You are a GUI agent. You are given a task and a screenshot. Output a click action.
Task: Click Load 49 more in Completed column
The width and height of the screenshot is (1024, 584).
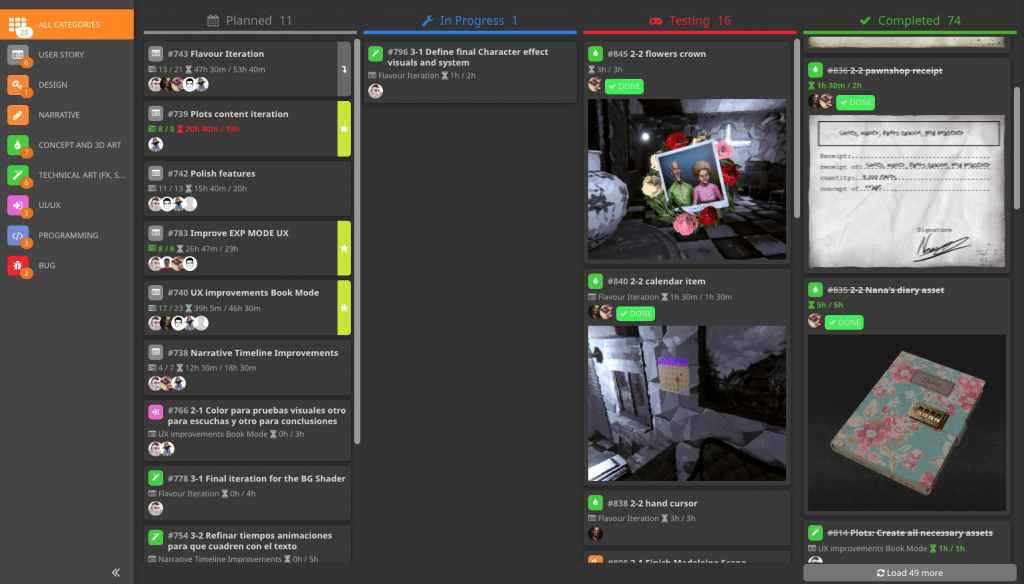coord(908,571)
